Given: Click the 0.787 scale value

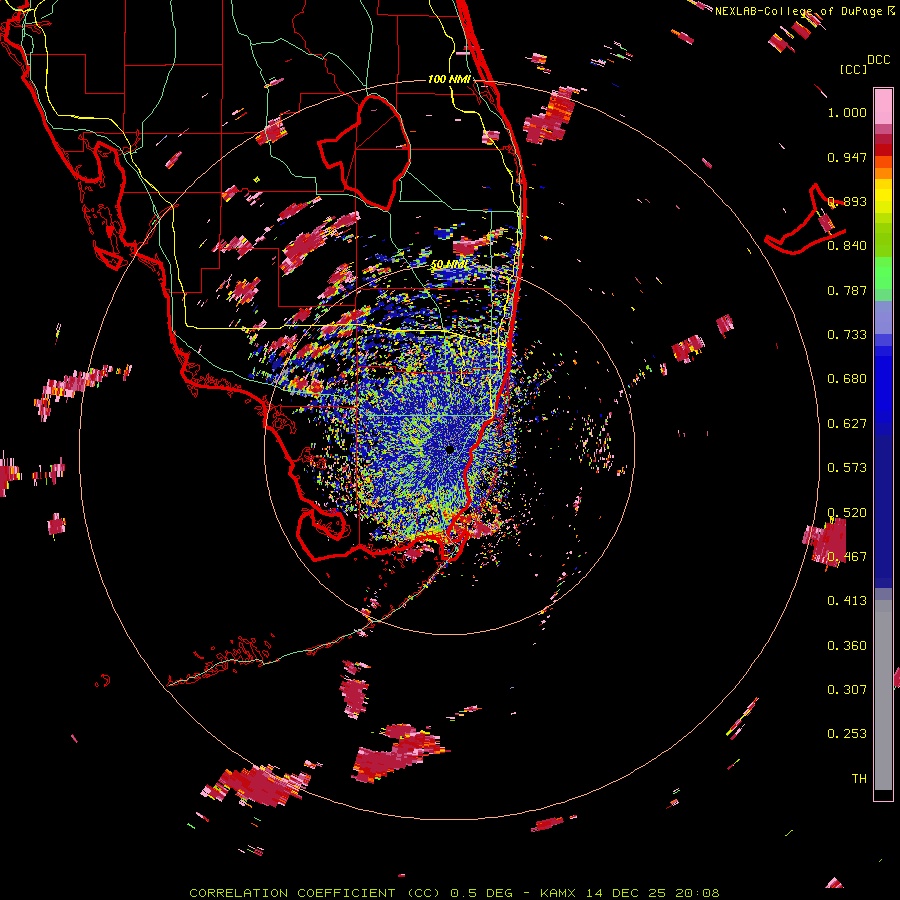Looking at the screenshot, I should click(847, 290).
